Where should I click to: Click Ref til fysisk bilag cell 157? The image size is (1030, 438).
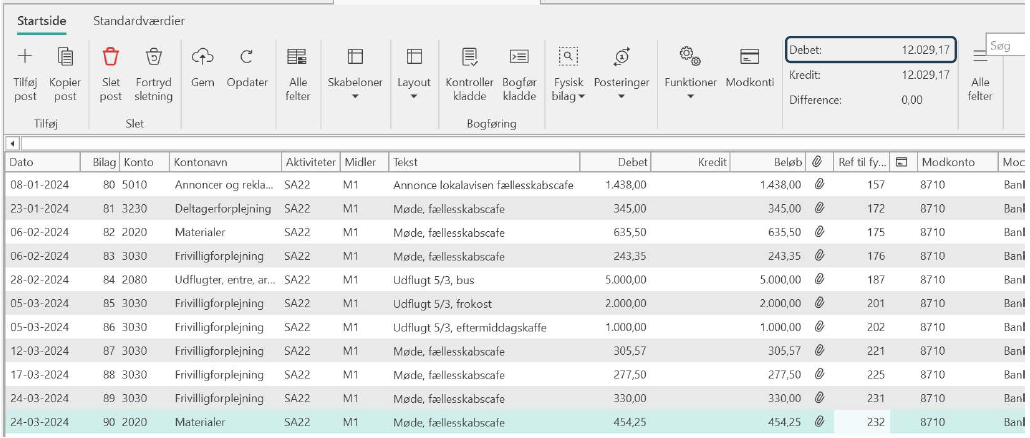pos(862,186)
